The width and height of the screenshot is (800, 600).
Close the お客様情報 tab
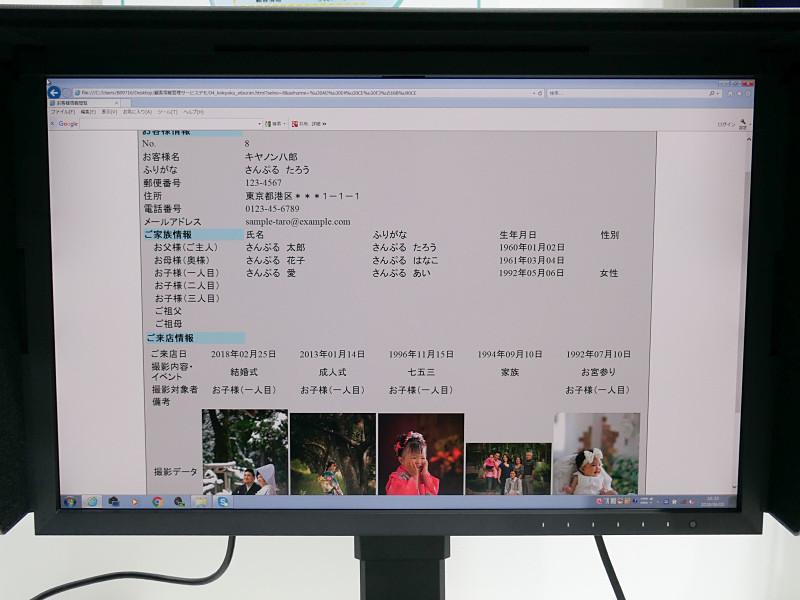tap(116, 103)
